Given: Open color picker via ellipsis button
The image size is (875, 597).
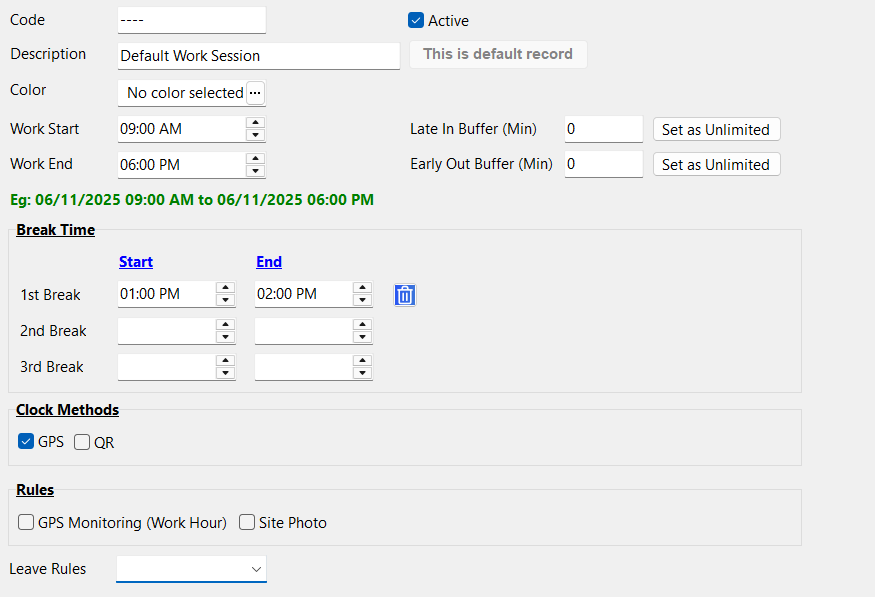Looking at the screenshot, I should click(x=256, y=93).
